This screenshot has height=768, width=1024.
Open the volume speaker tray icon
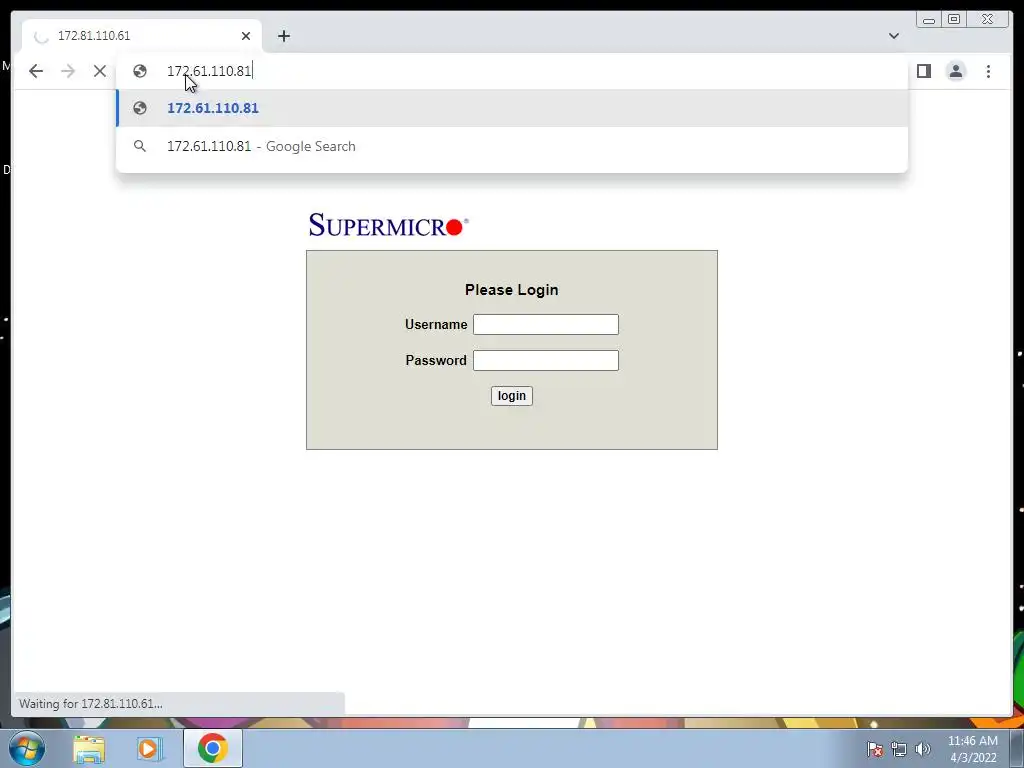(922, 749)
